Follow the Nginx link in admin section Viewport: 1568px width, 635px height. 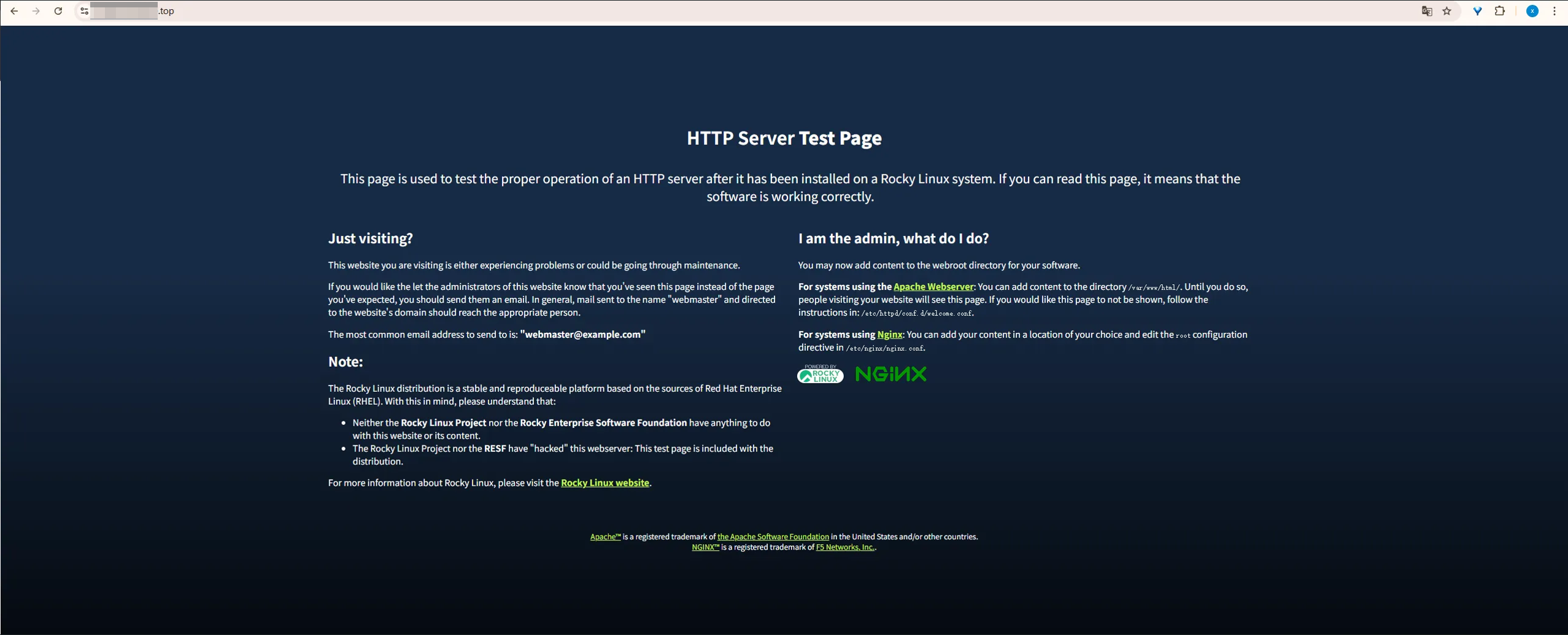point(889,335)
